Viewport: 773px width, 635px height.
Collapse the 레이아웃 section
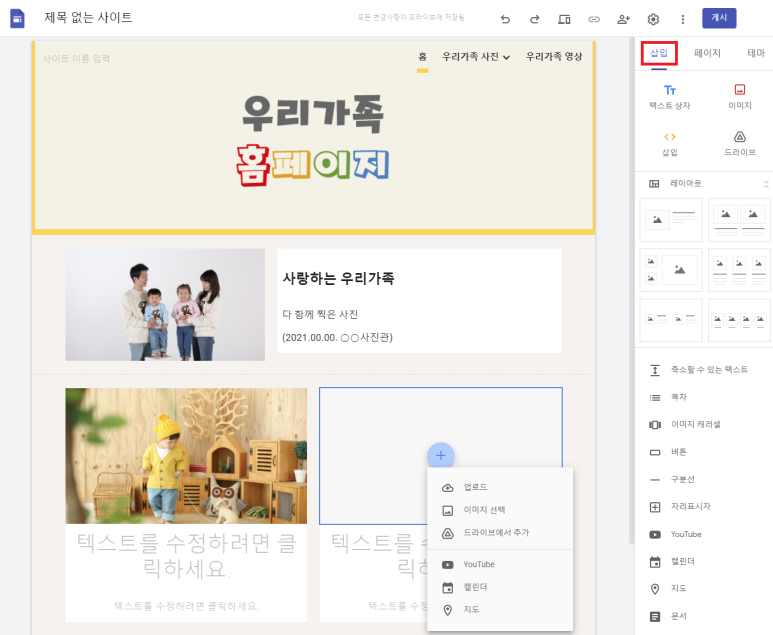tap(766, 184)
